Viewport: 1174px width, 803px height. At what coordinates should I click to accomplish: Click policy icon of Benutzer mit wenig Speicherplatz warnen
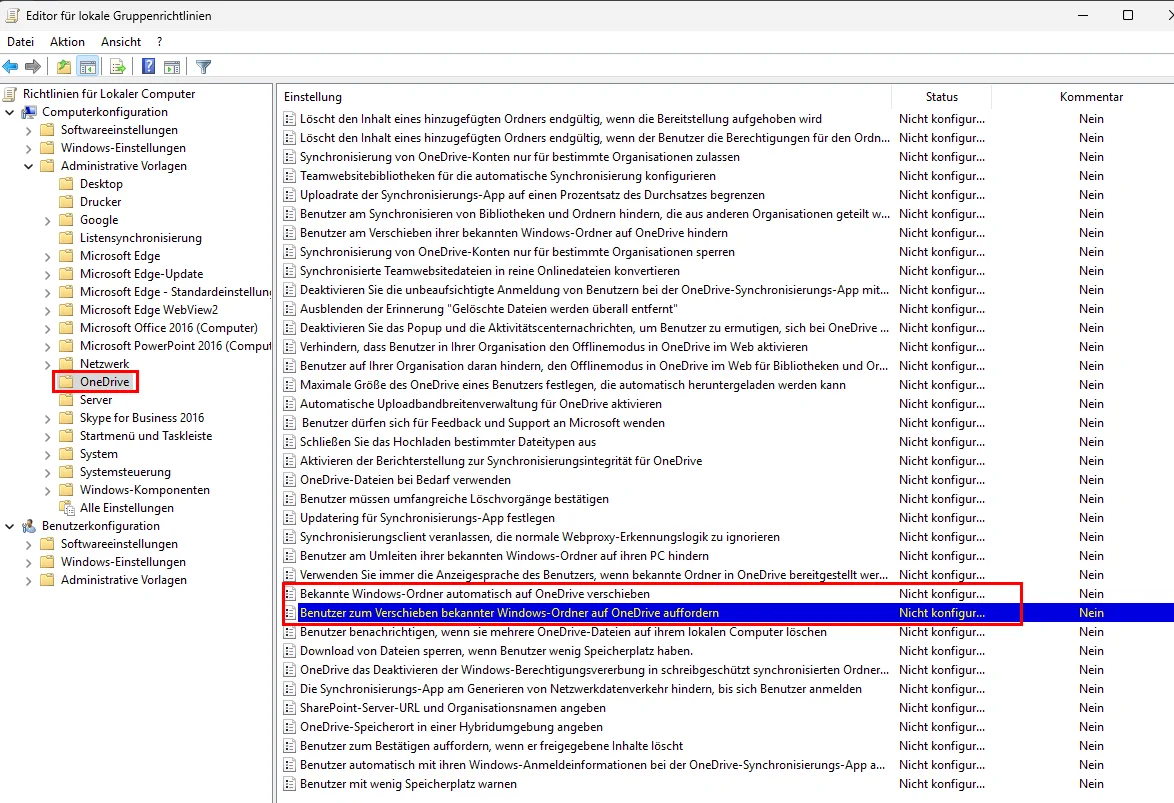click(289, 784)
